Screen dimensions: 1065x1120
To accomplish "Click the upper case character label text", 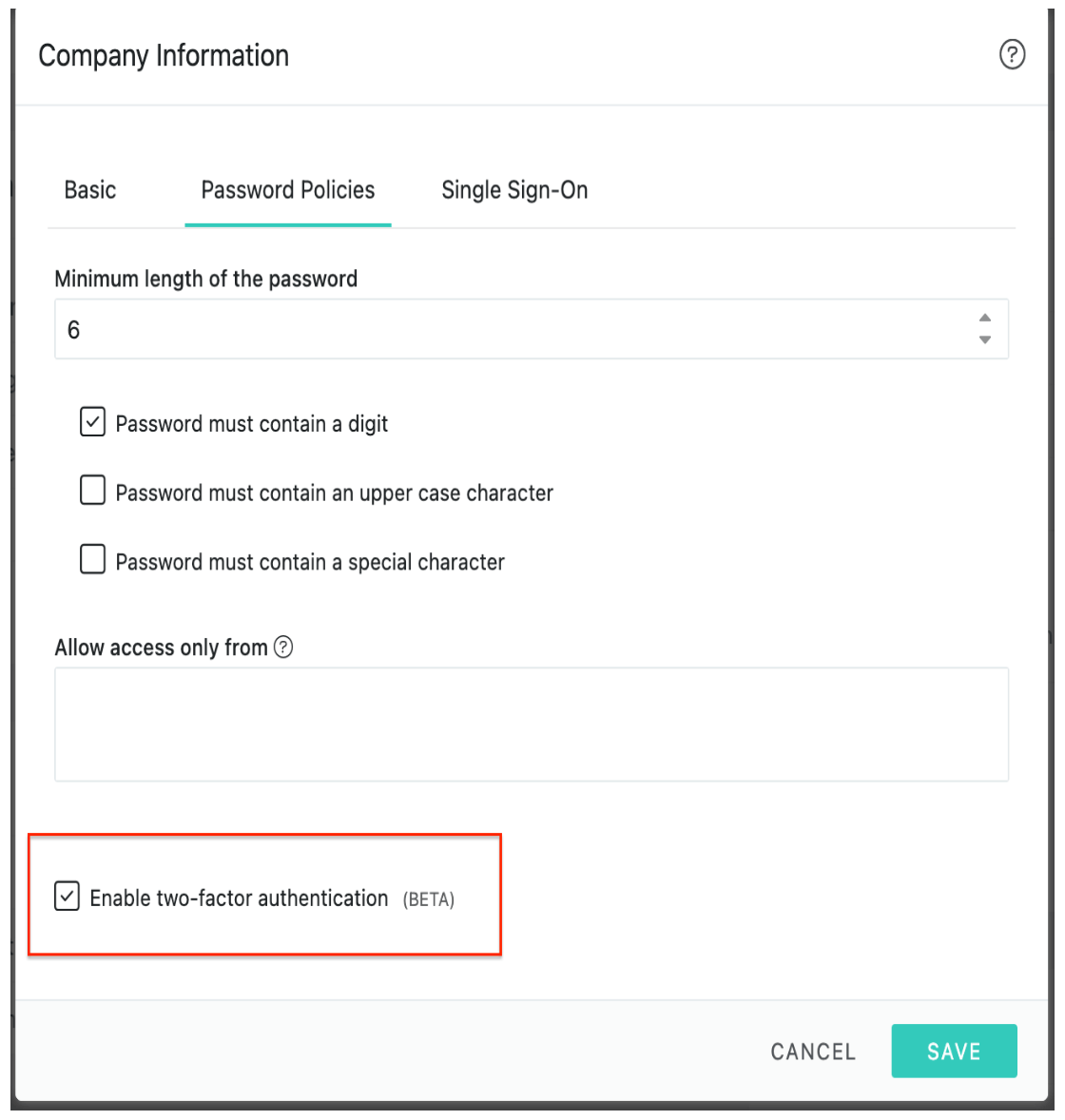I will [x=335, y=492].
